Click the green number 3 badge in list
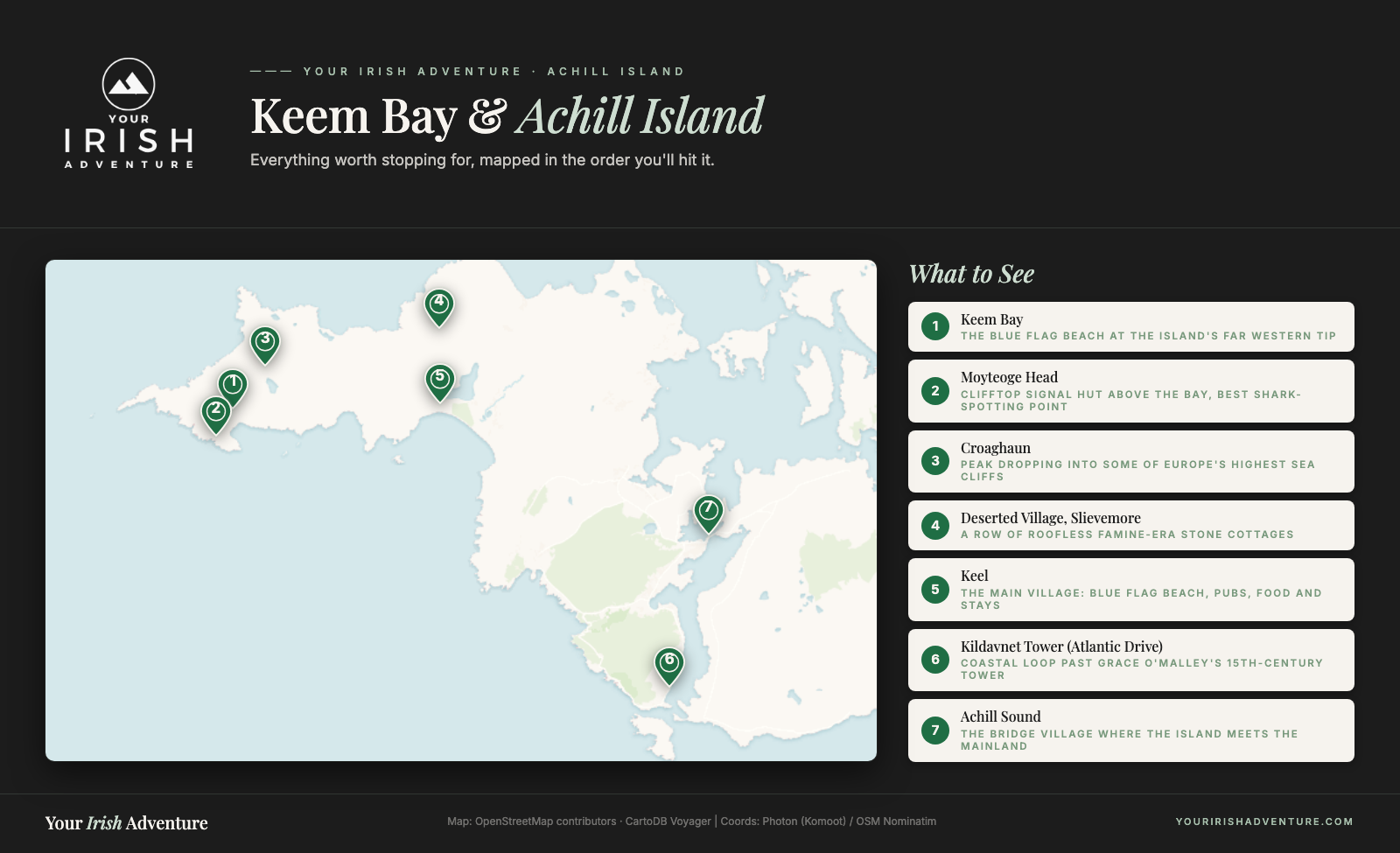Image resolution: width=1400 pixels, height=853 pixels. [x=935, y=461]
